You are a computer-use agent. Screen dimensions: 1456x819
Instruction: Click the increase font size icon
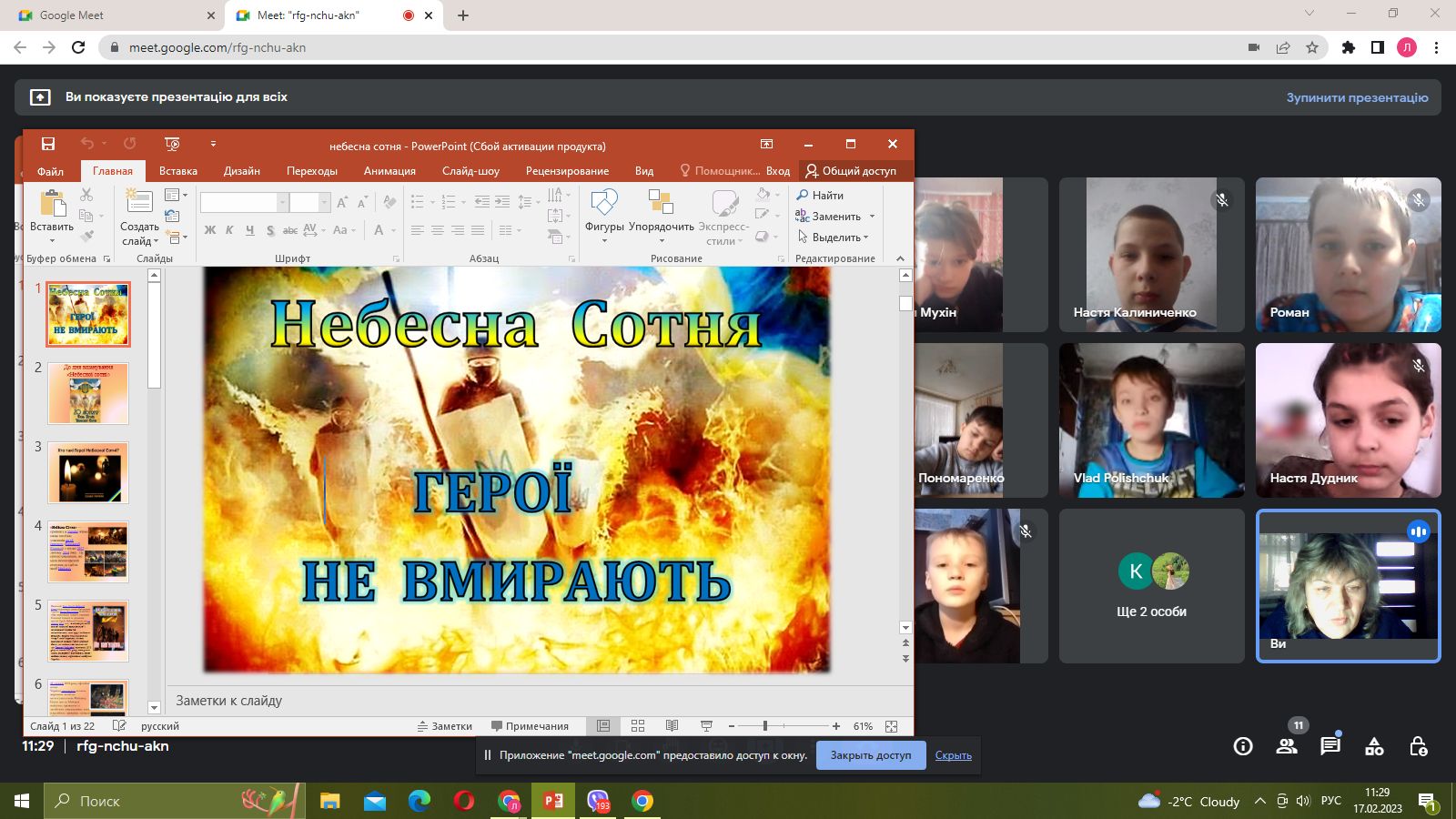coord(342,202)
